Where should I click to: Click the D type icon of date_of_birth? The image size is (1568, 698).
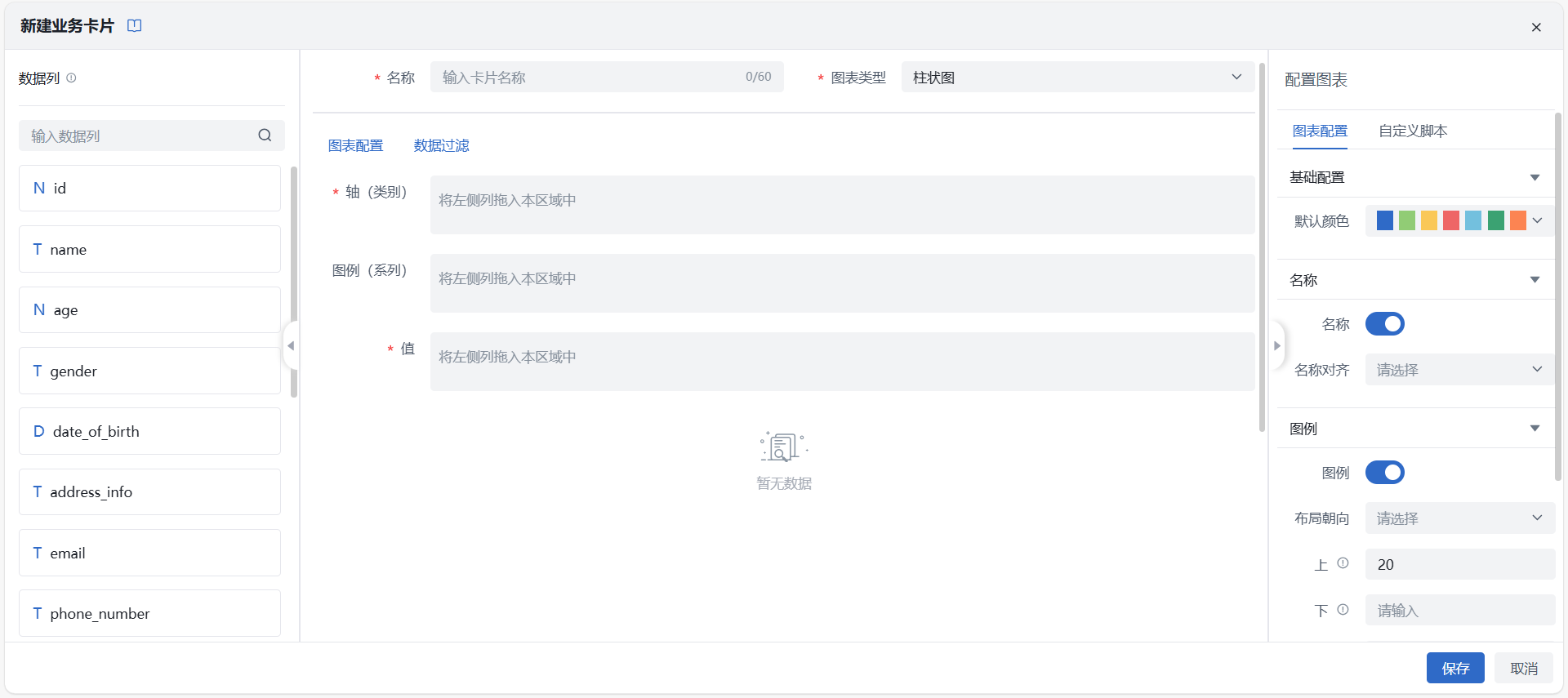coord(39,431)
